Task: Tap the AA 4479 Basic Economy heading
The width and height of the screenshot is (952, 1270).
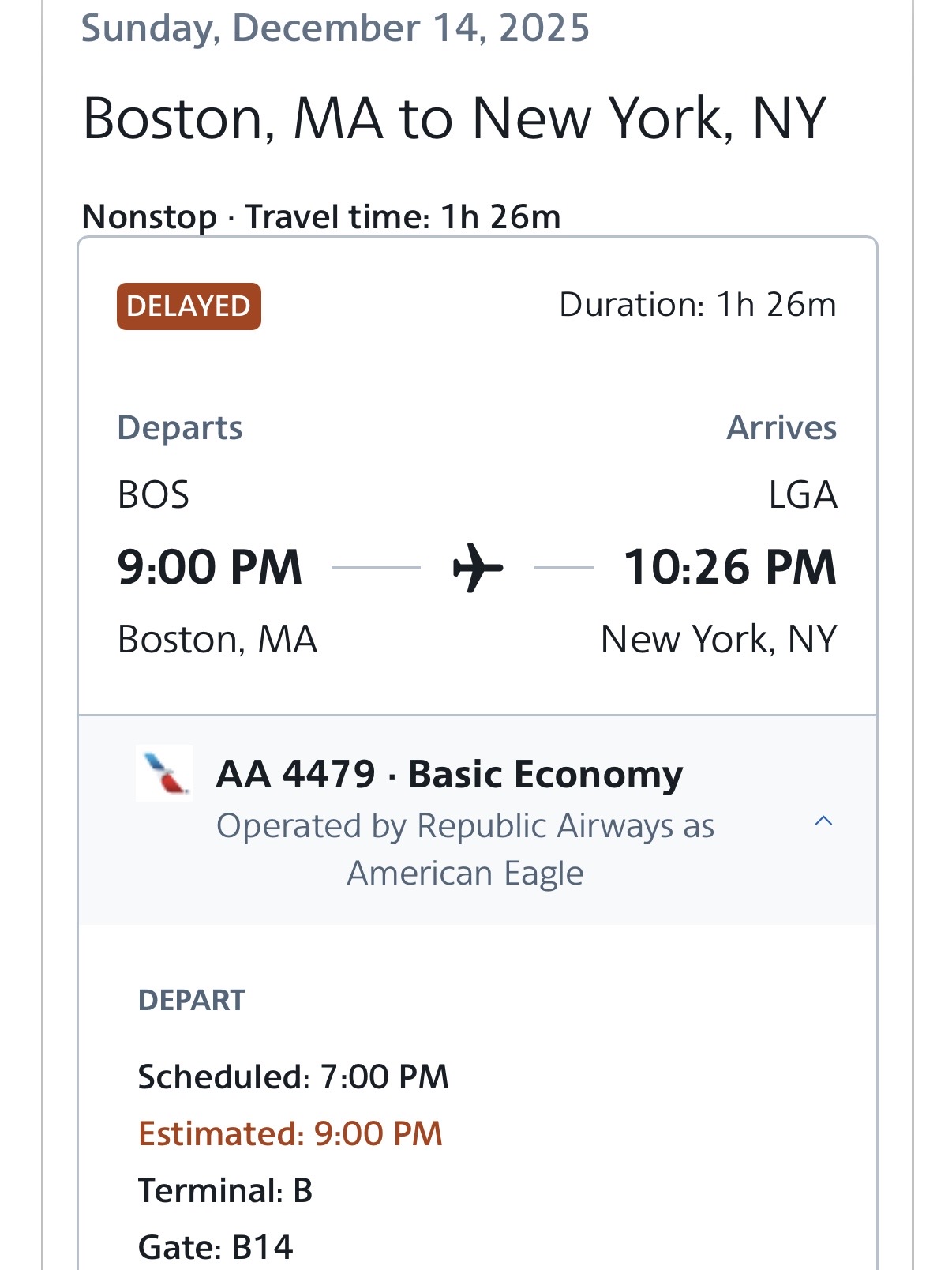Action: (449, 774)
